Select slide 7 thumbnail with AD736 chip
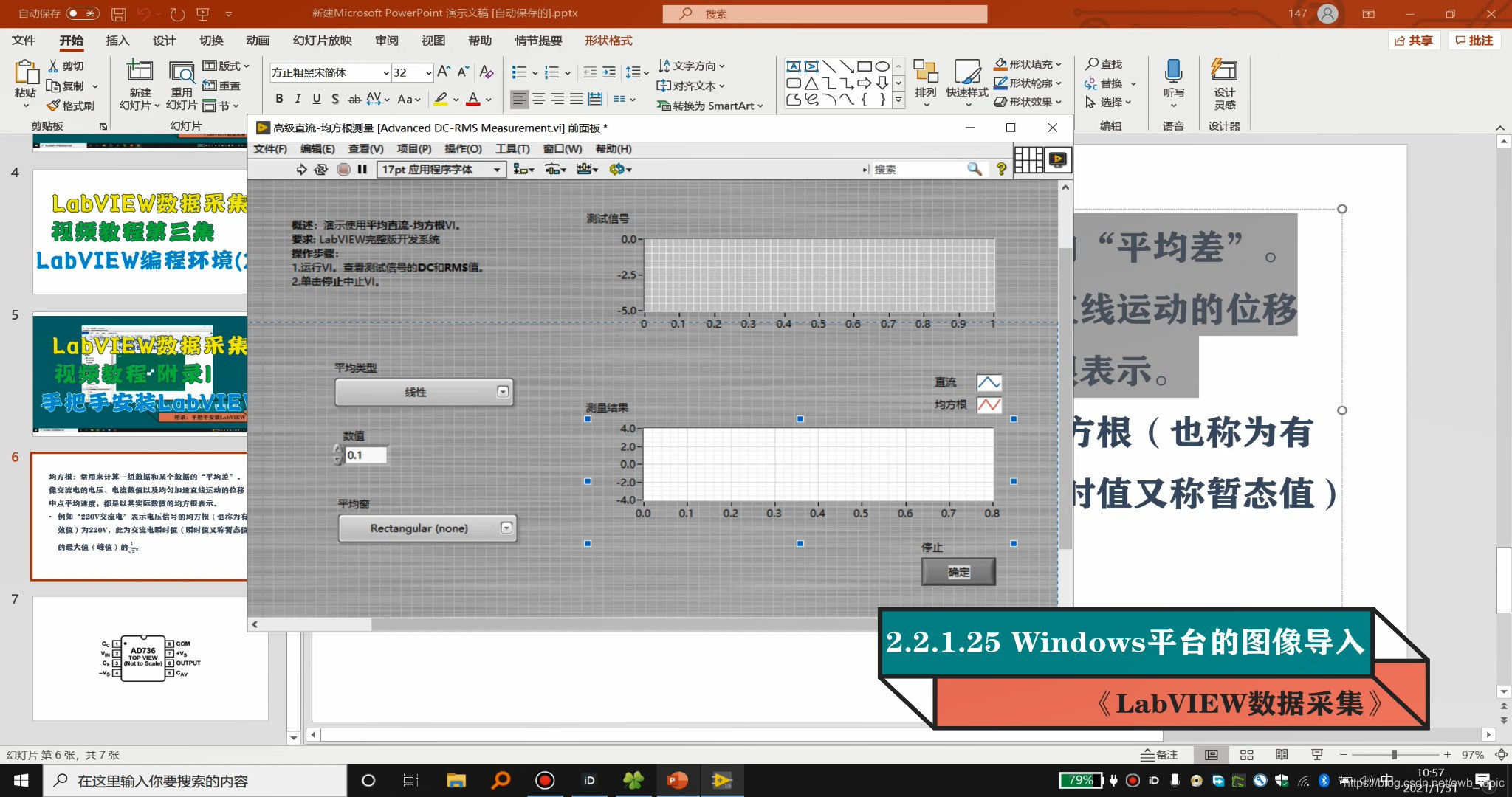The width and height of the screenshot is (1512, 797). click(151, 658)
